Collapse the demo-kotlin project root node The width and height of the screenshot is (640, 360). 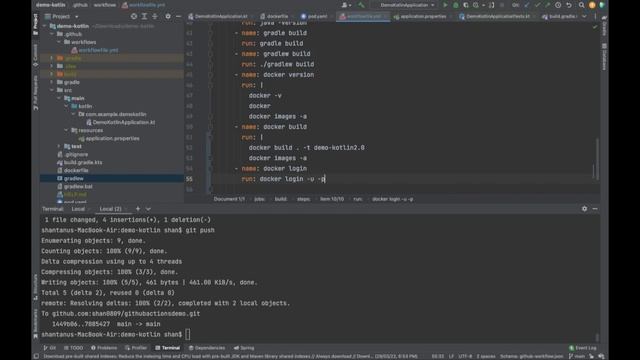coord(44,26)
